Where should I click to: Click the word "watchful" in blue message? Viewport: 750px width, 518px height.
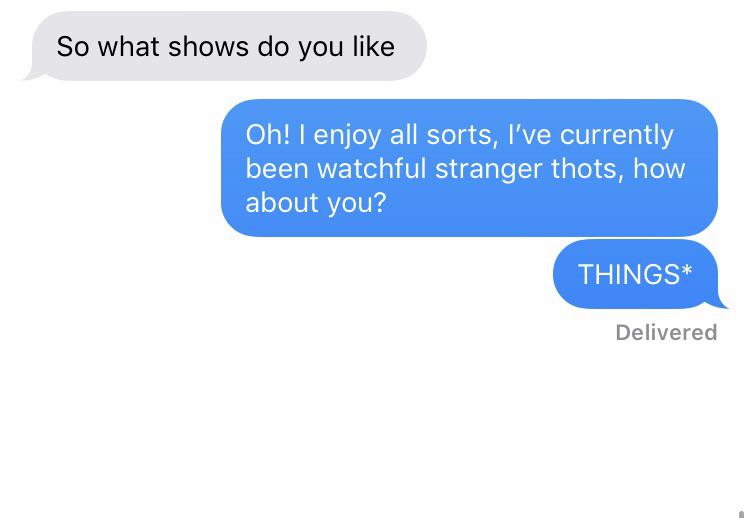pyautogui.click(x=371, y=168)
